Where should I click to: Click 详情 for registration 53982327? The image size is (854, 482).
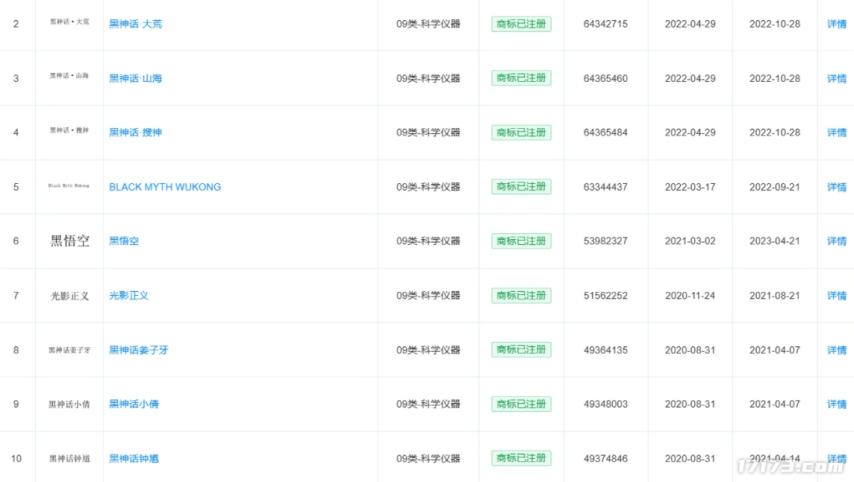(x=837, y=241)
